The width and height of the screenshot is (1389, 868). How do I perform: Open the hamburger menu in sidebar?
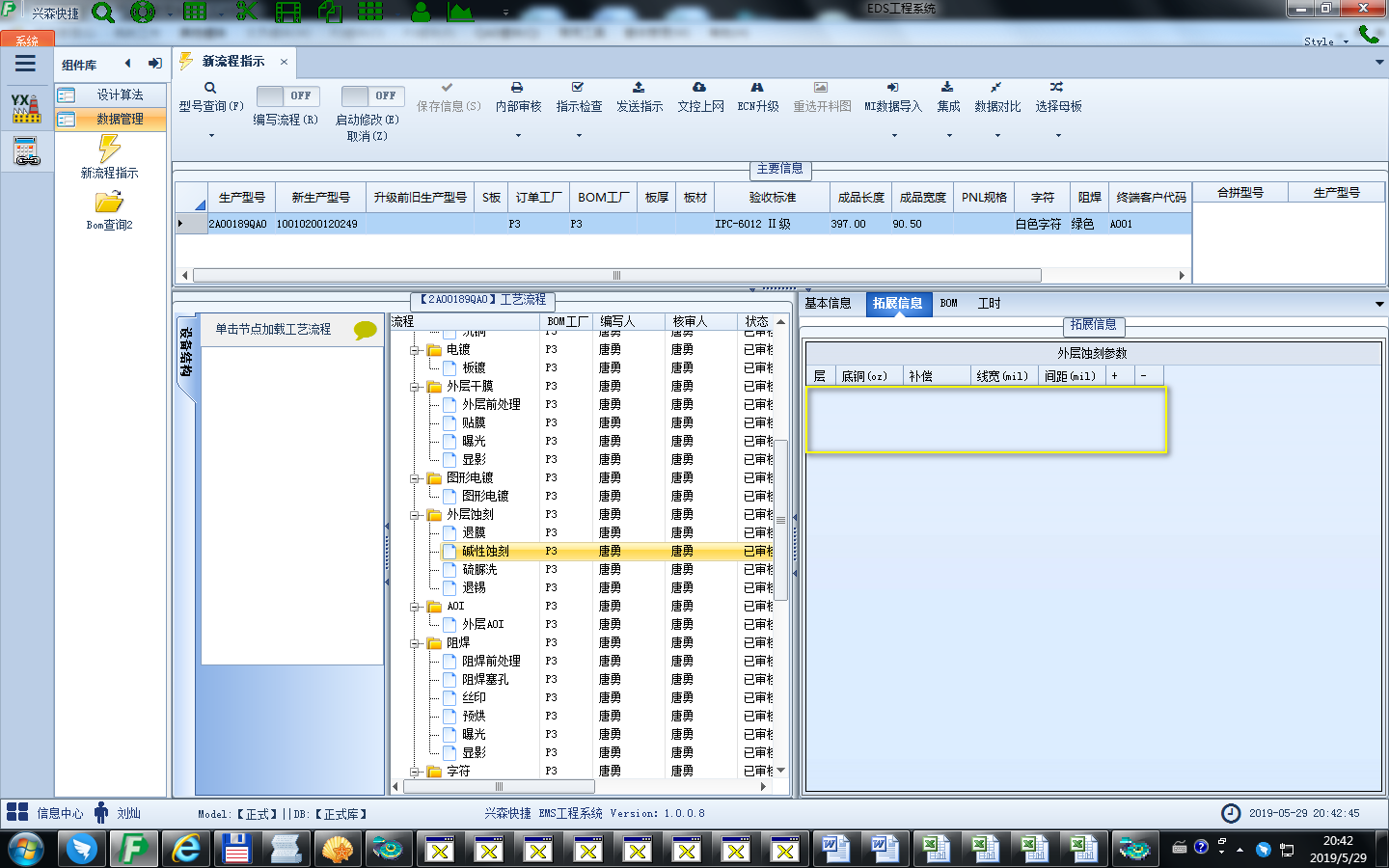25,64
